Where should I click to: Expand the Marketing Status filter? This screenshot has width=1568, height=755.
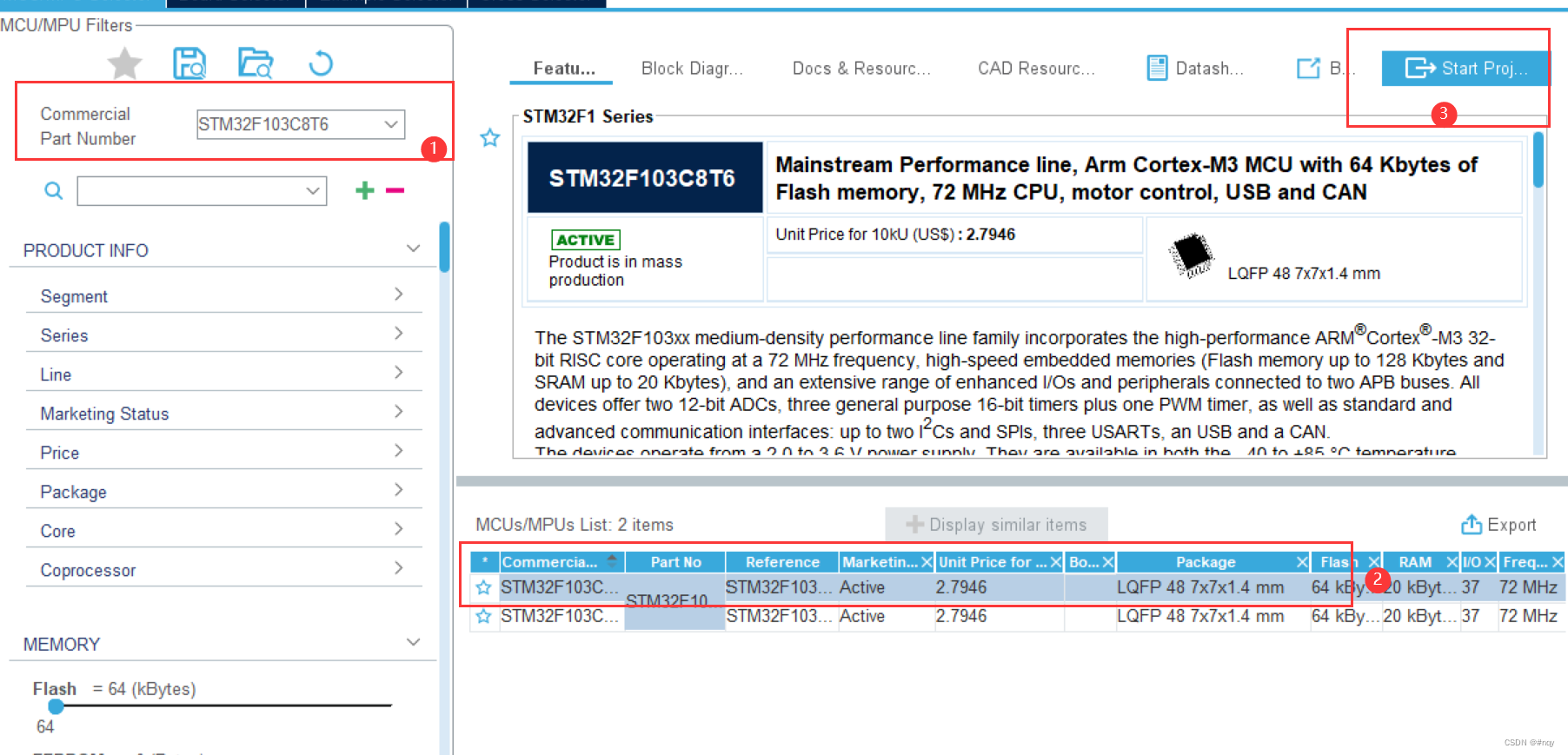click(x=399, y=412)
